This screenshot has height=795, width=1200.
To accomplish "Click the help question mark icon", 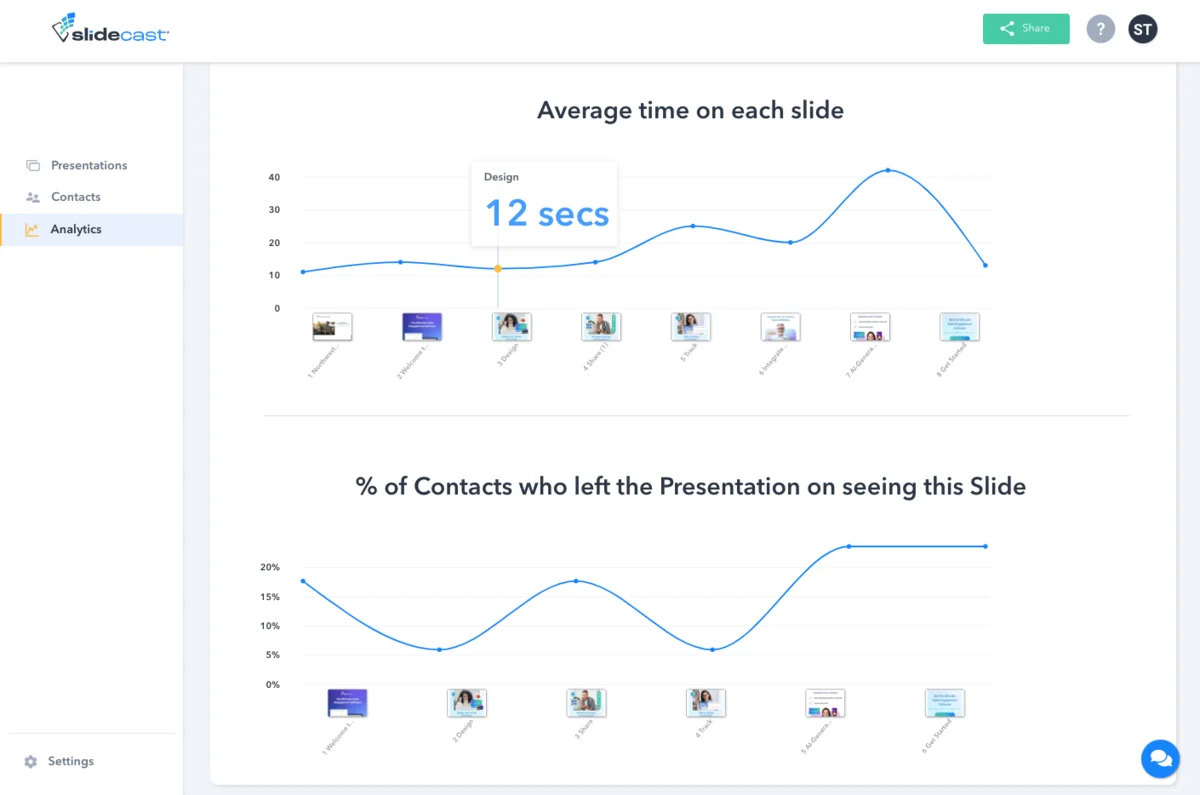I will click(1100, 28).
